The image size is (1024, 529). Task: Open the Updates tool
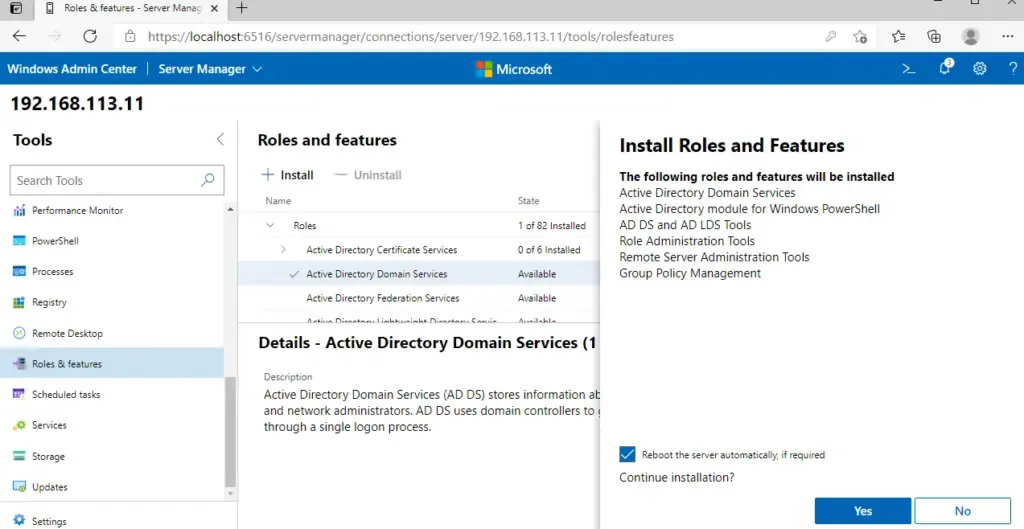click(49, 487)
